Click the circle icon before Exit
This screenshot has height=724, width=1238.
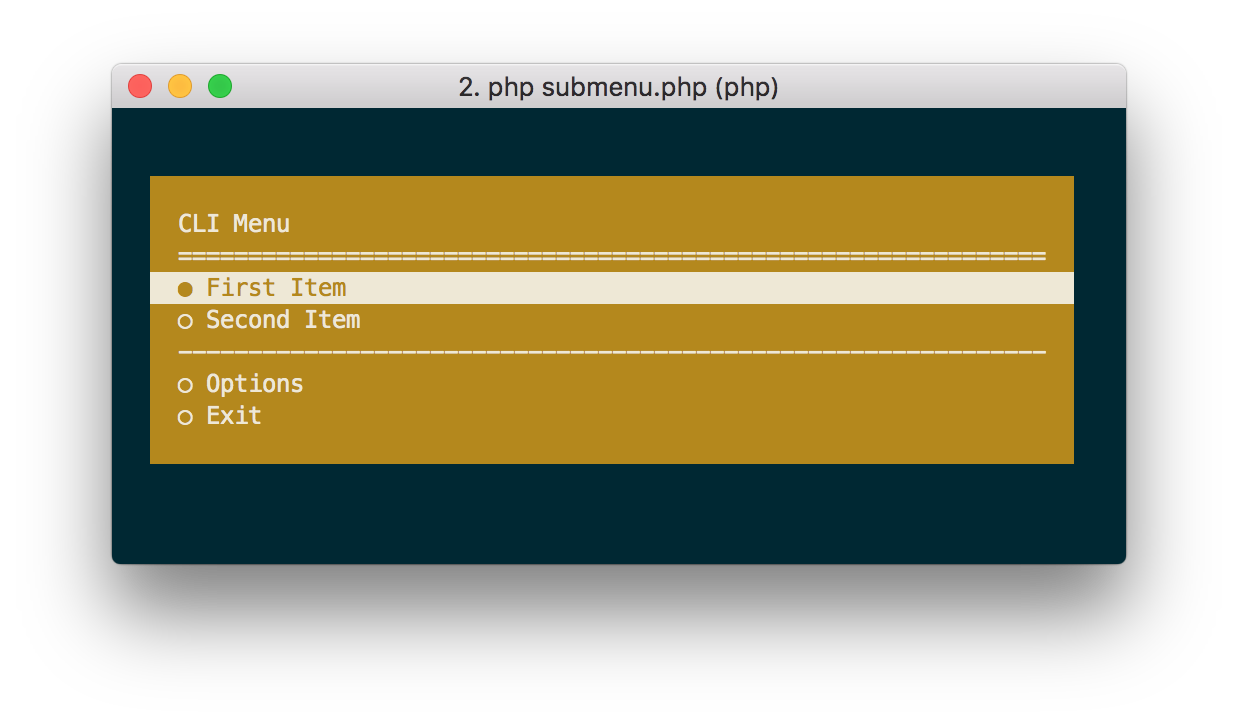(x=185, y=417)
